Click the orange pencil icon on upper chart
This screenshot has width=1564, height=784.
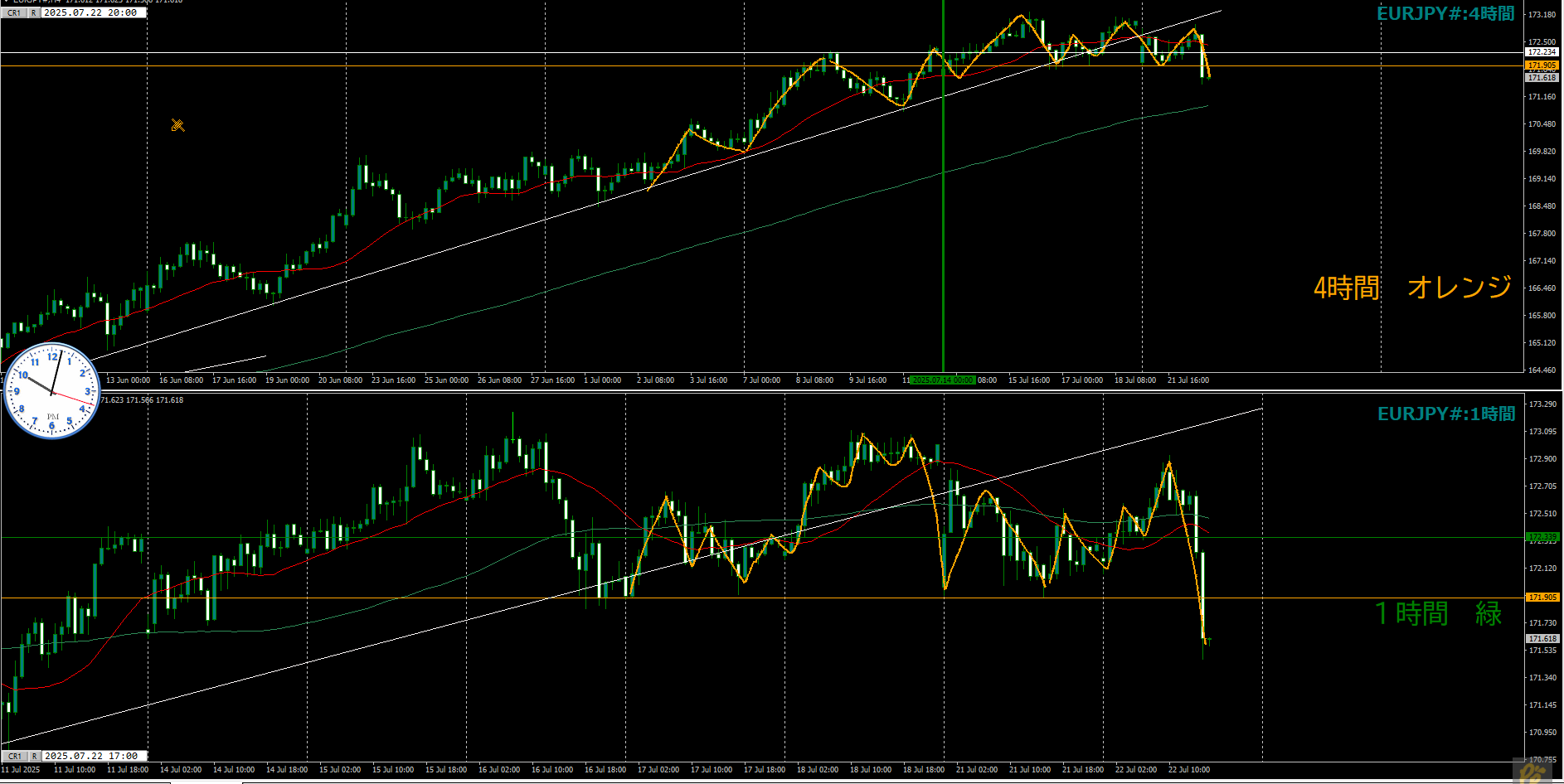(177, 125)
